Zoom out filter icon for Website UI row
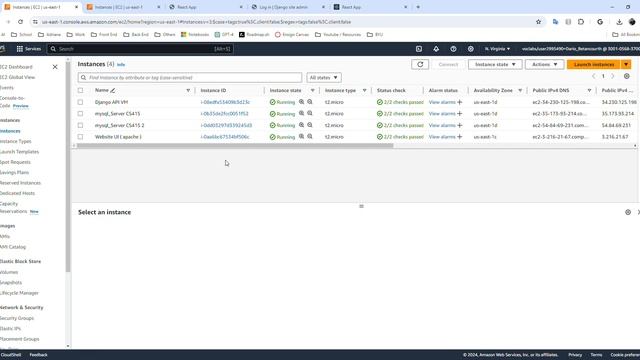This screenshot has height=360, width=640. pos(310,137)
